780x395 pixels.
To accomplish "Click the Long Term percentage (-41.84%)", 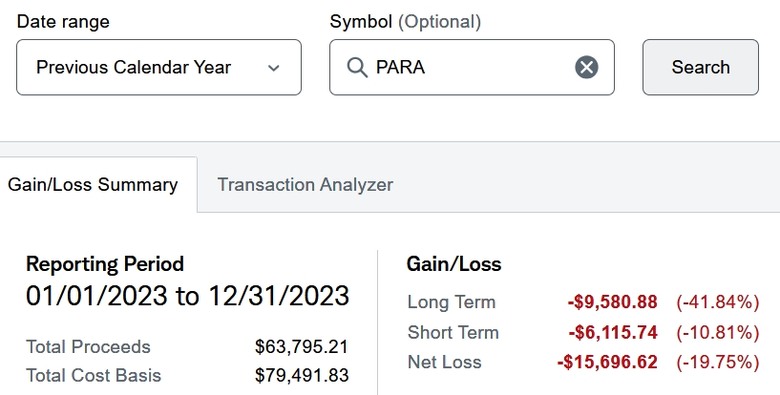I will point(718,302).
